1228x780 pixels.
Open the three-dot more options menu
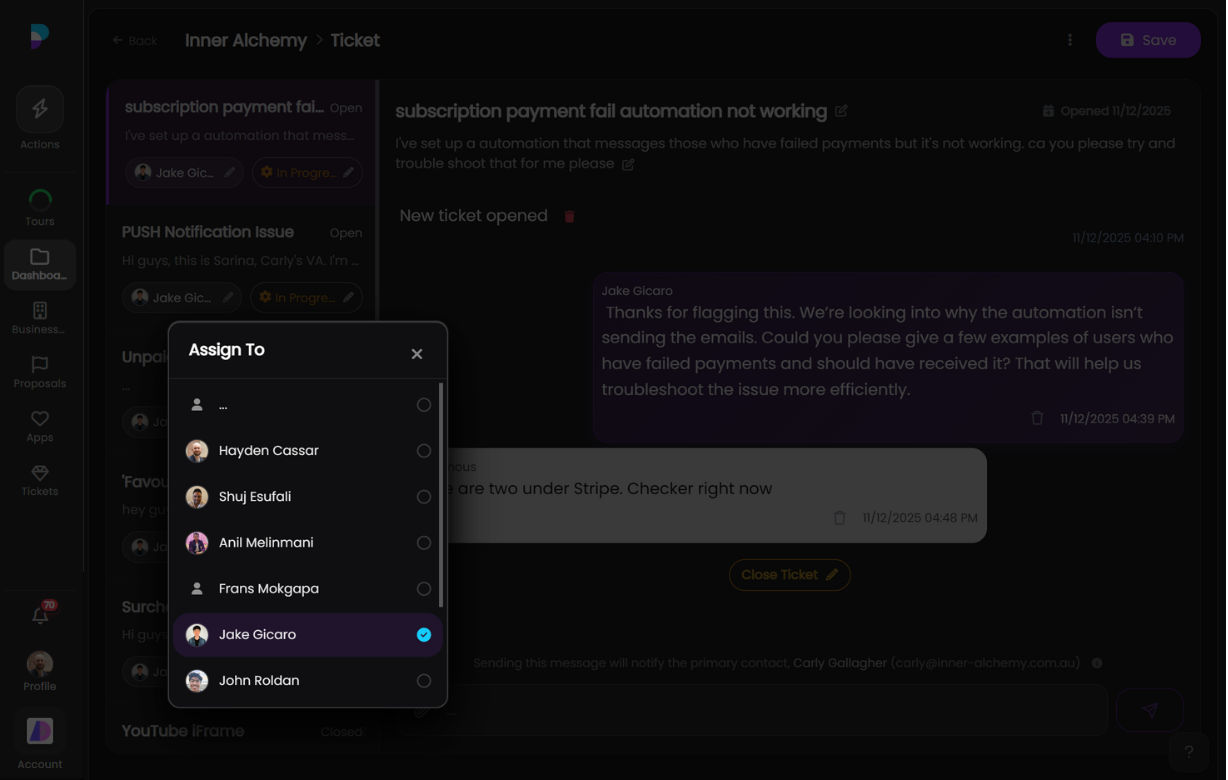[x=1070, y=40]
